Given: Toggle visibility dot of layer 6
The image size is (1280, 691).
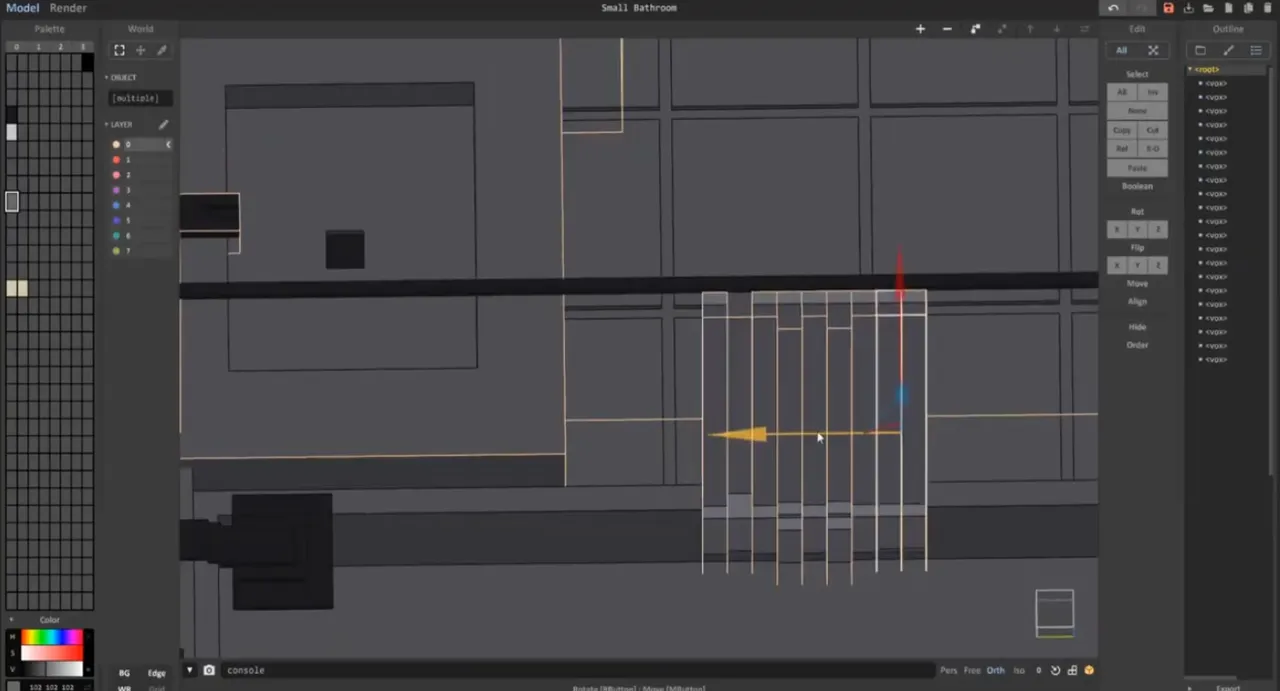Looking at the screenshot, I should coord(116,236).
